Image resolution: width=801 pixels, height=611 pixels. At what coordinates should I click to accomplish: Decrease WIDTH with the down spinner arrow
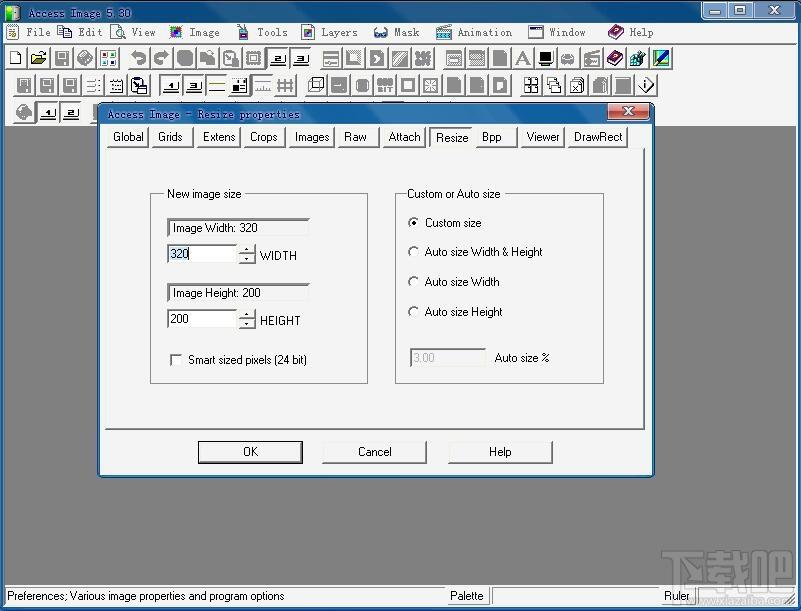pos(247,258)
